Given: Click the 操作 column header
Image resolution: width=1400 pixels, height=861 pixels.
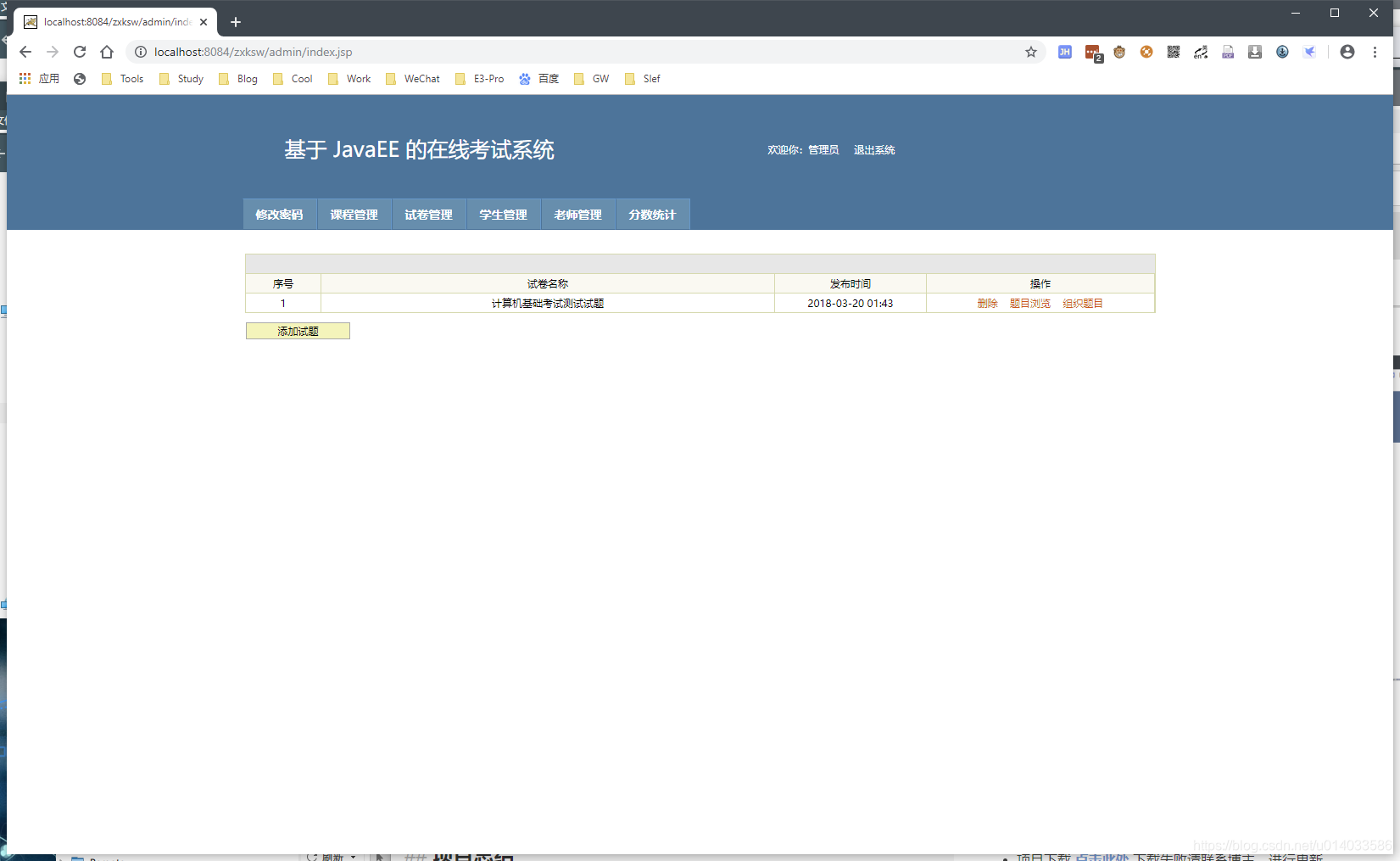Looking at the screenshot, I should pos(1040,284).
